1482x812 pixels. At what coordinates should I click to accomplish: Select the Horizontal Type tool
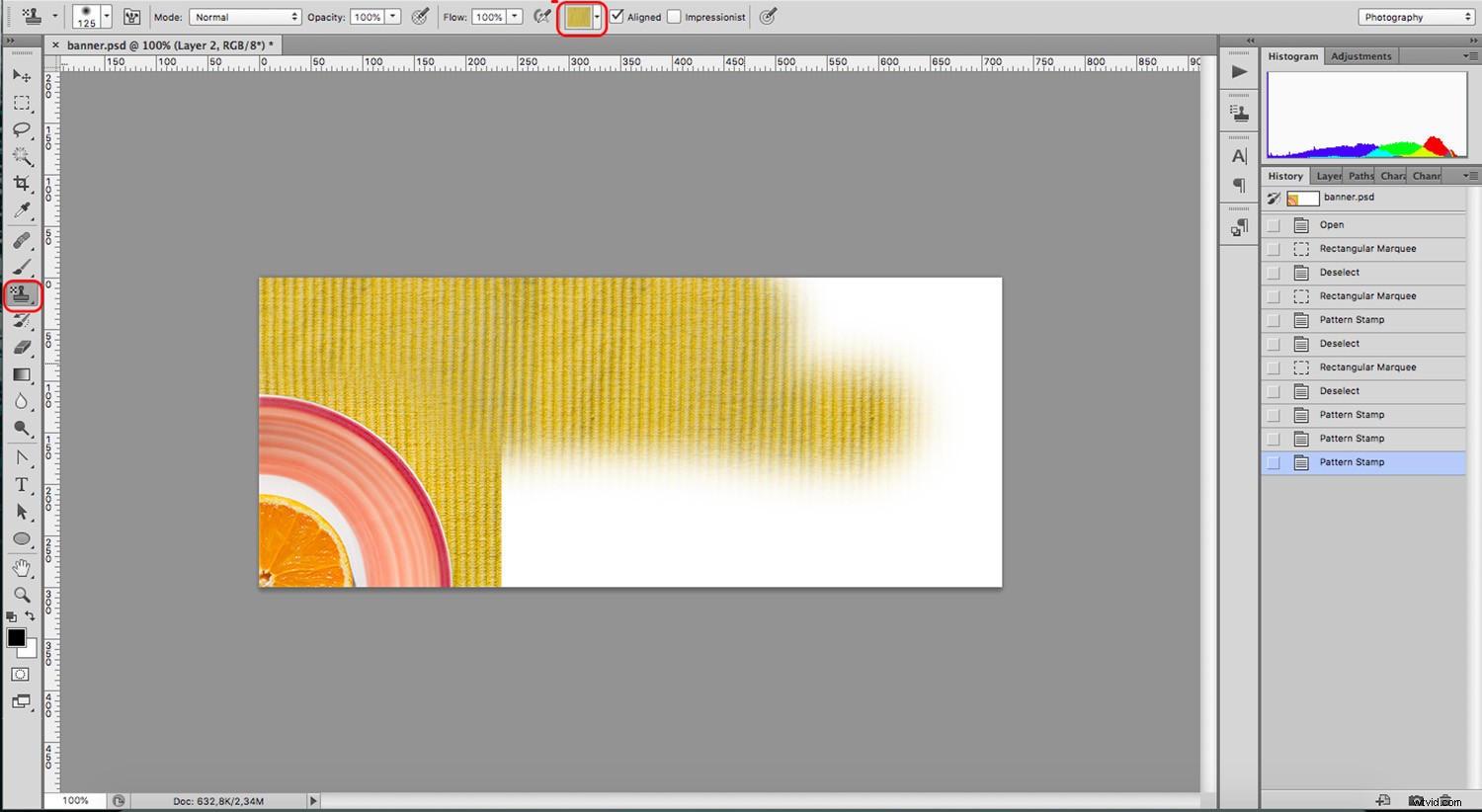(x=22, y=484)
